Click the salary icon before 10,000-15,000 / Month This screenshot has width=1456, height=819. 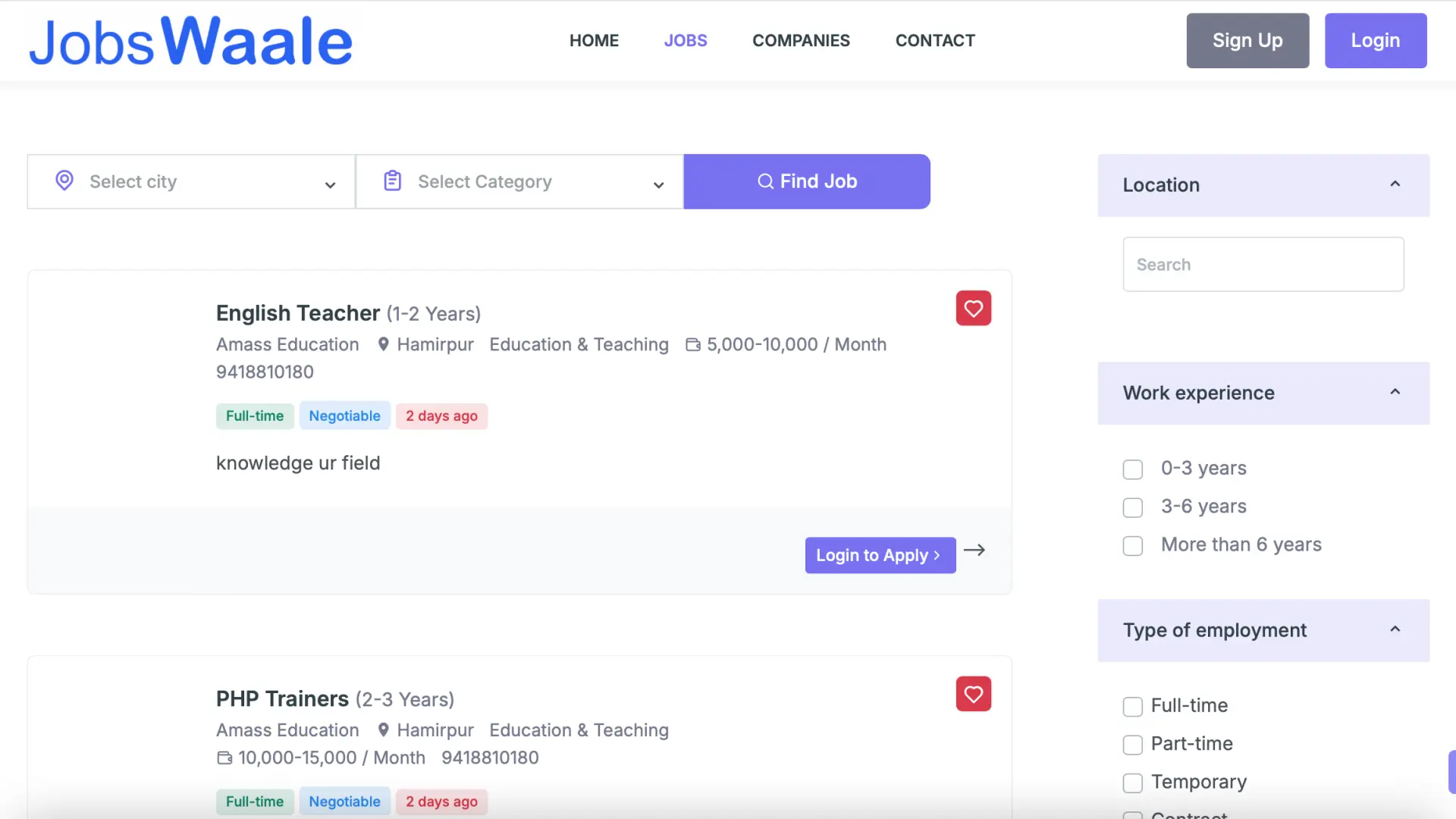coord(224,758)
